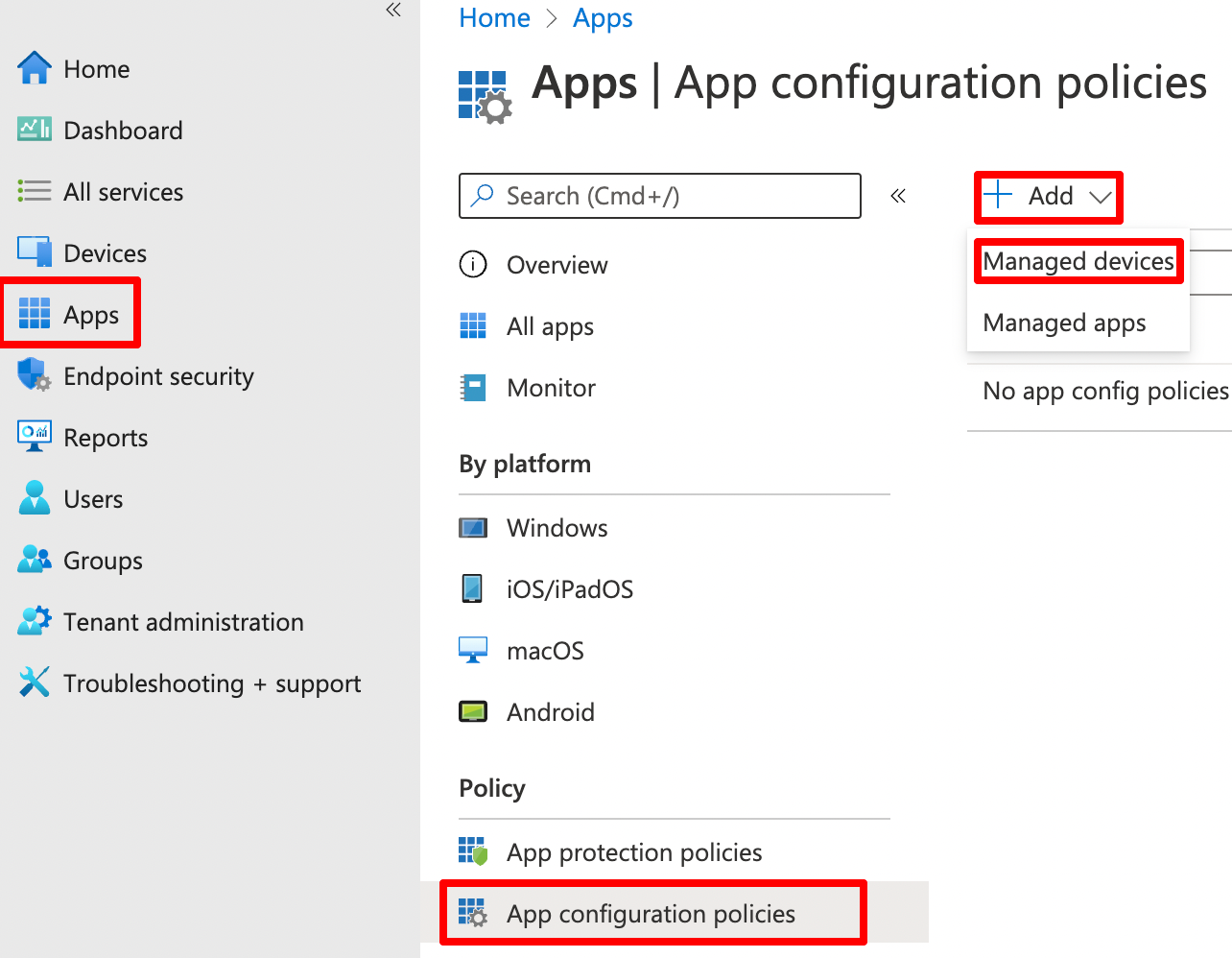
Task: Select the Groups icon in sidebar
Action: (x=34, y=561)
